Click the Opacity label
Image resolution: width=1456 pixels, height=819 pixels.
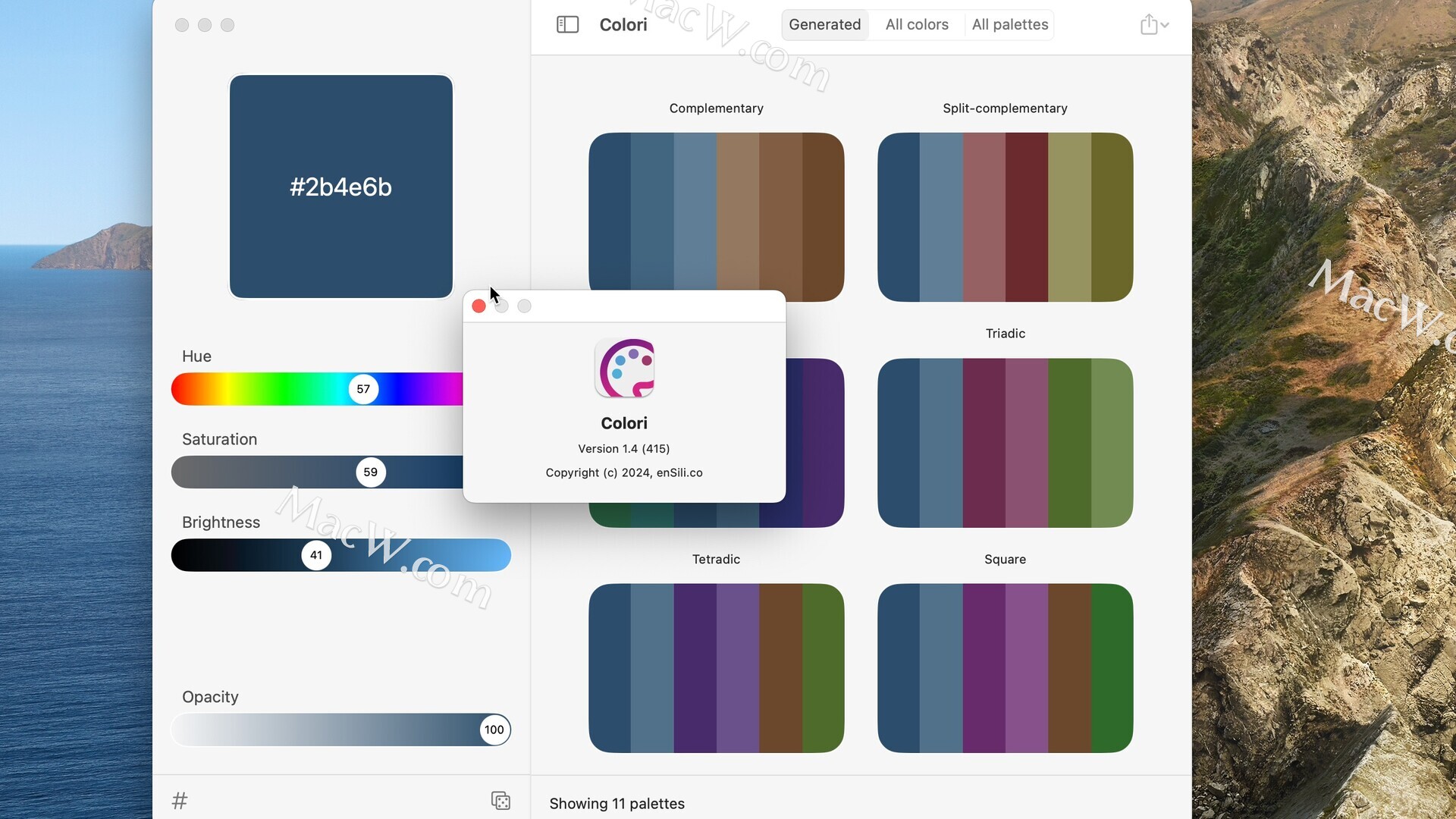click(x=210, y=697)
